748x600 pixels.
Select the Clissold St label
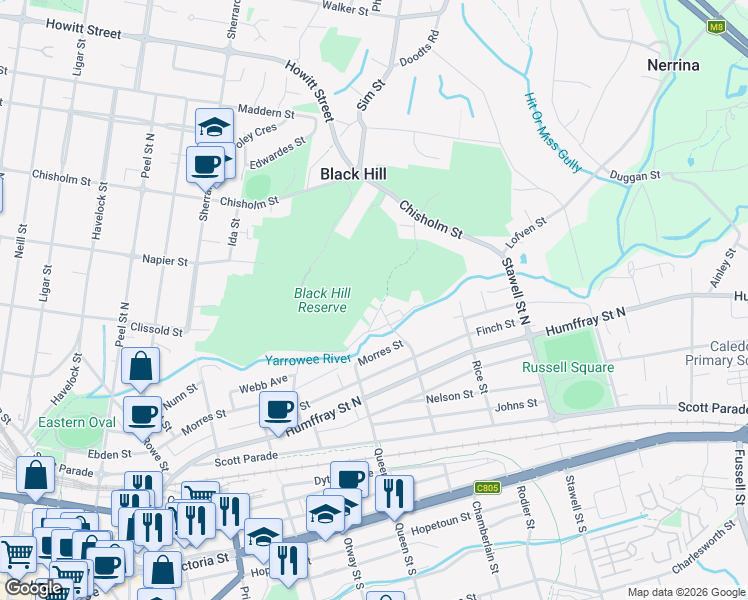pos(156,329)
